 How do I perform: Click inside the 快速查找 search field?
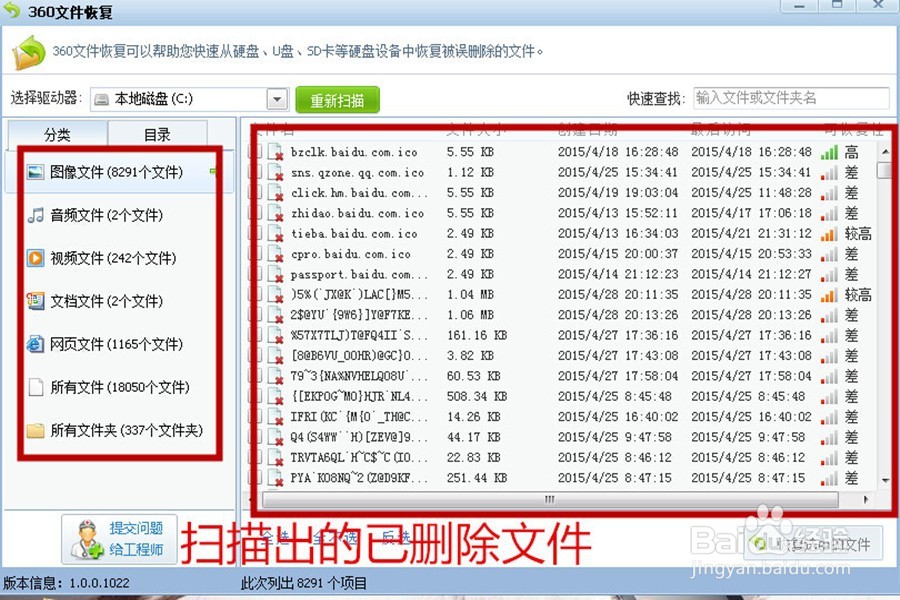tap(790, 97)
